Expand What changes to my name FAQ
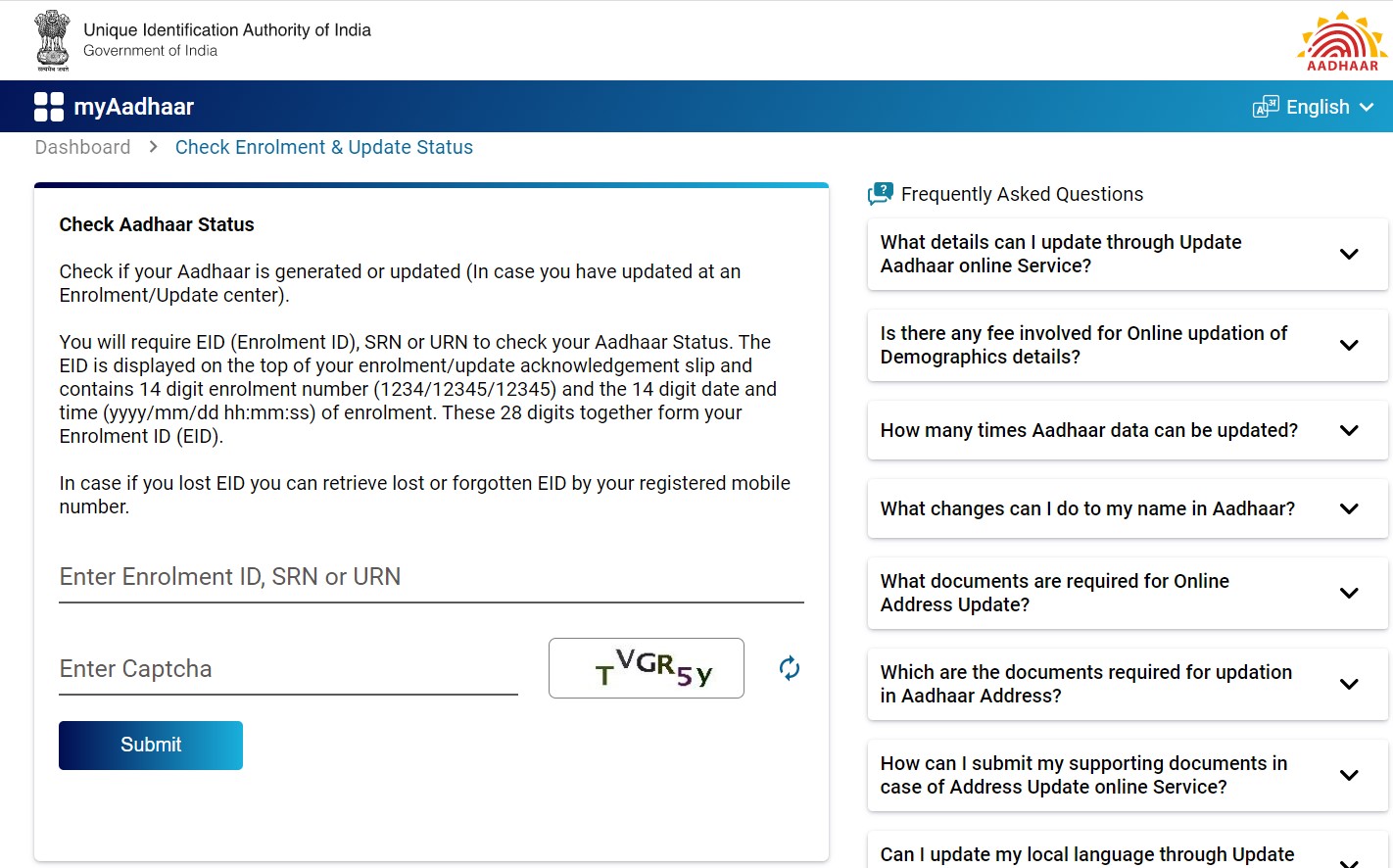This screenshot has width=1393, height=868. pos(1348,508)
